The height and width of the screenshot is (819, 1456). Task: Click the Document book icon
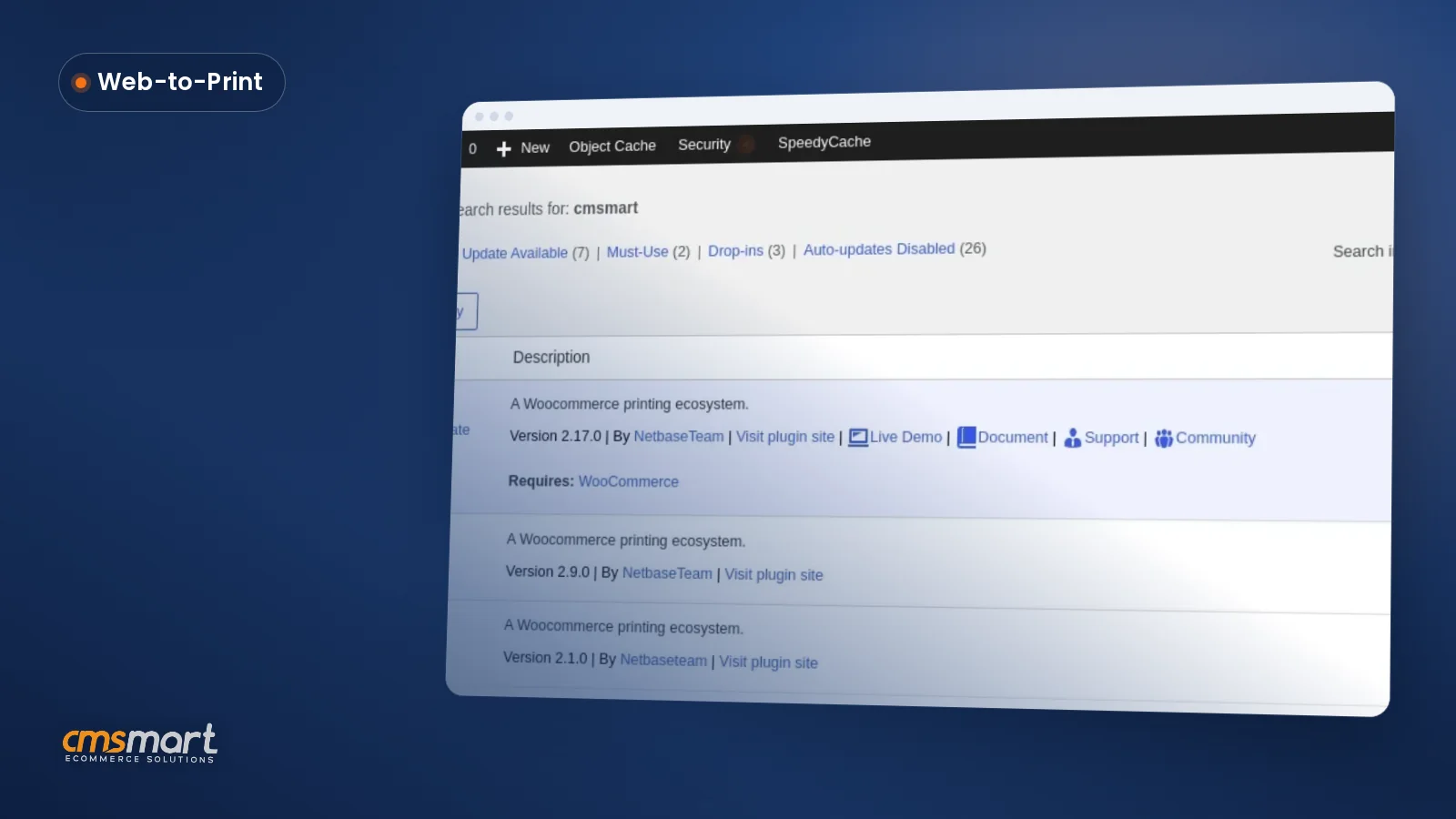(966, 438)
